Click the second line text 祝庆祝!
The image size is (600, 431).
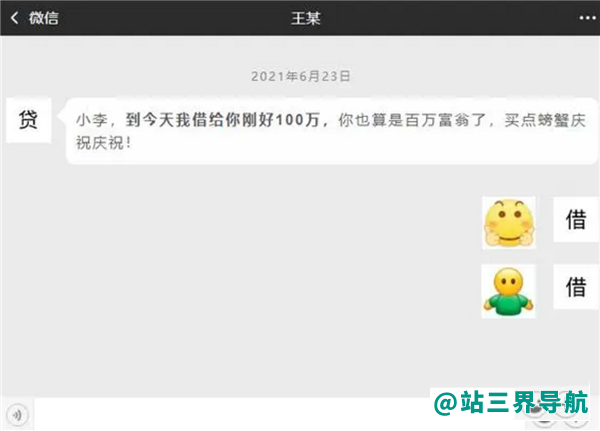tap(103, 143)
